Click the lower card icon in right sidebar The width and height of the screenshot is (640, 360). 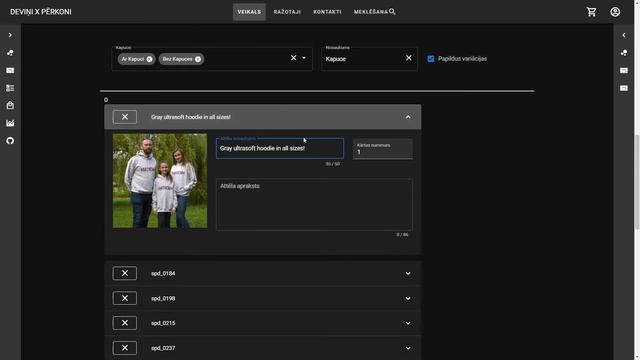pyautogui.click(x=624, y=88)
